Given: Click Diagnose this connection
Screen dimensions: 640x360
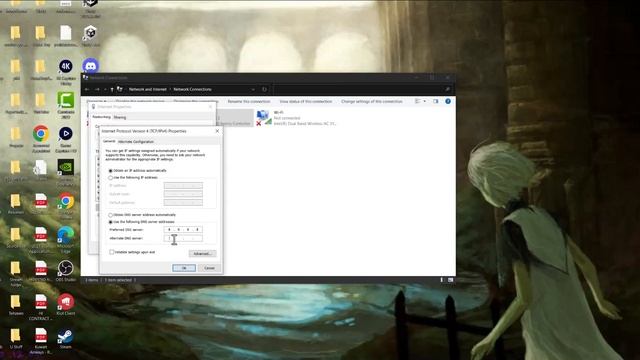Looking at the screenshot, I should tap(196, 101).
